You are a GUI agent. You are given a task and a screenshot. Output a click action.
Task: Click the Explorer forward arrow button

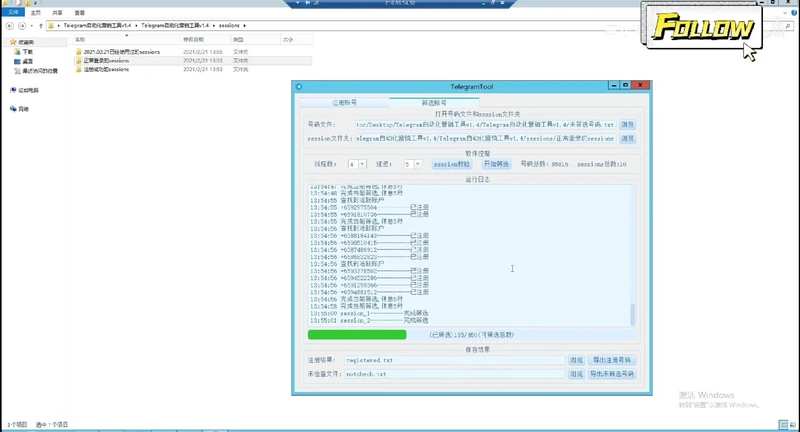tap(22, 26)
